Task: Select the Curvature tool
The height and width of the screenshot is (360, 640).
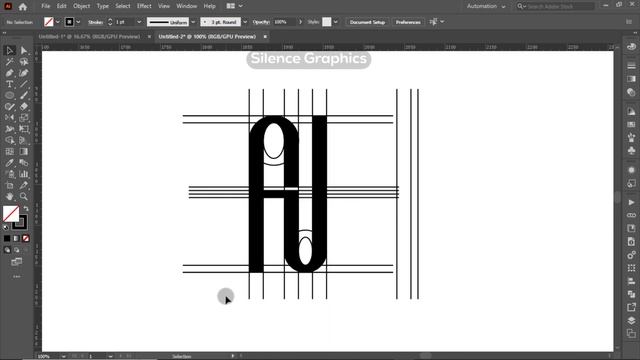Action: click(24, 73)
